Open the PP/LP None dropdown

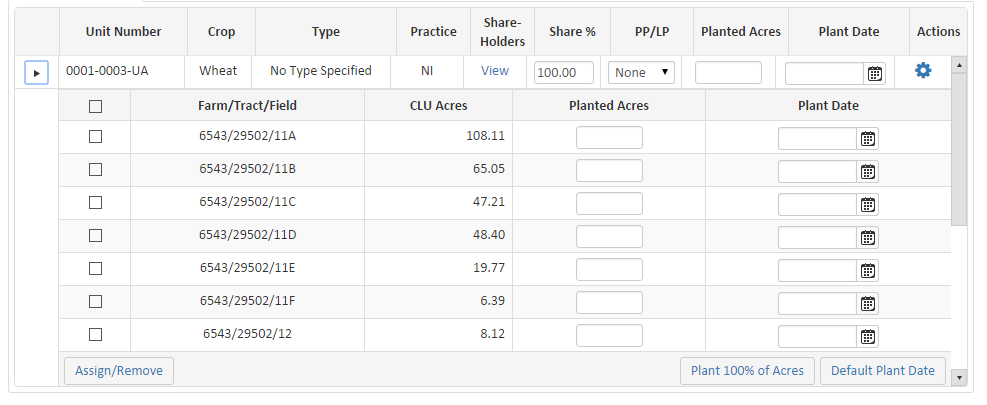pyautogui.click(x=641, y=72)
